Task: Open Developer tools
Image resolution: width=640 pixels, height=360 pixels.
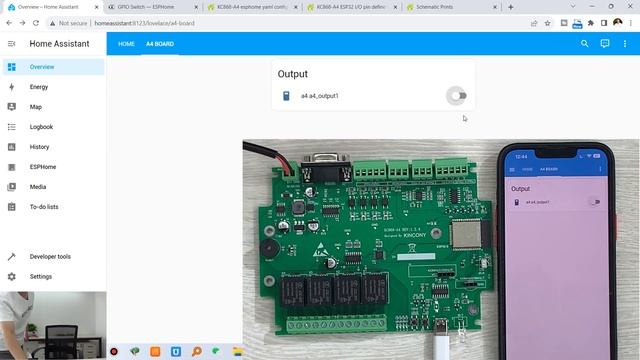Action: coord(53,257)
